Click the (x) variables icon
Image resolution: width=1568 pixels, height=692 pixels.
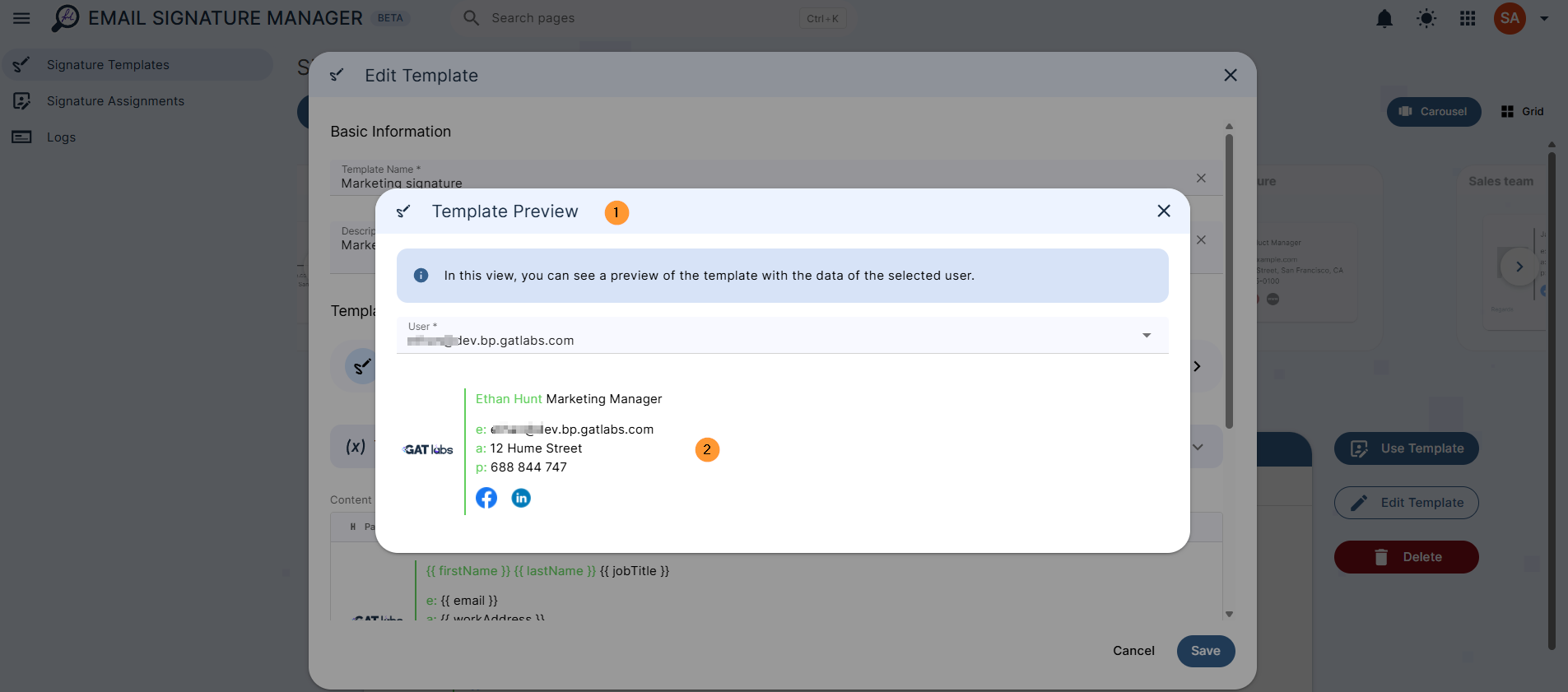[356, 447]
